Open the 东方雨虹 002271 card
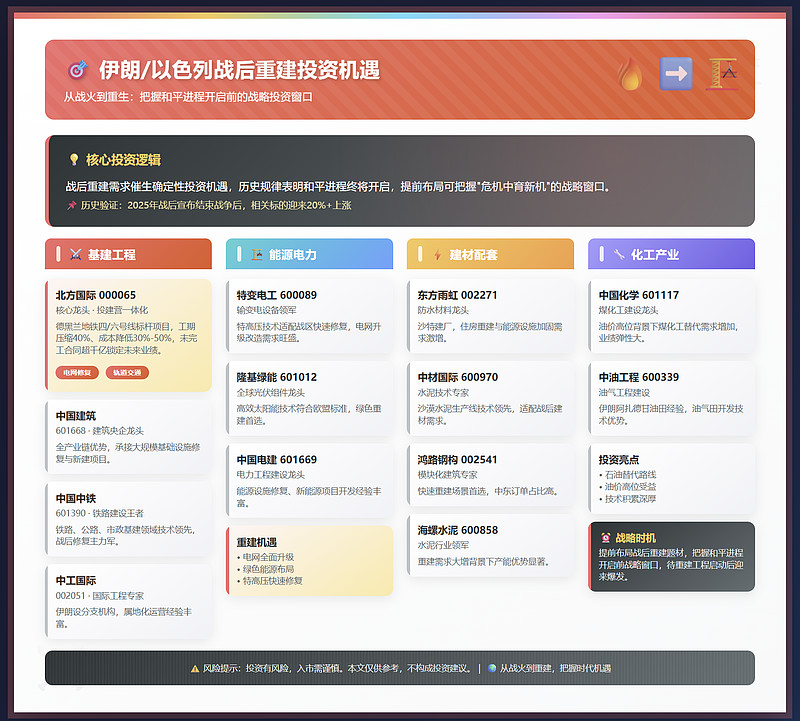 [x=490, y=316]
